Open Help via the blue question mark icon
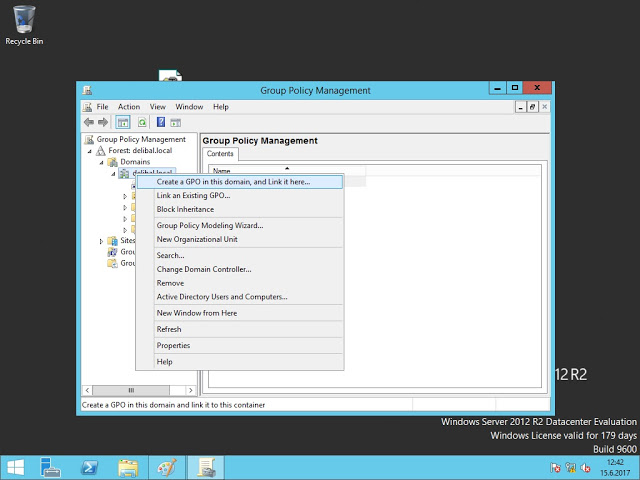The width and height of the screenshot is (640, 480). [x=160, y=122]
